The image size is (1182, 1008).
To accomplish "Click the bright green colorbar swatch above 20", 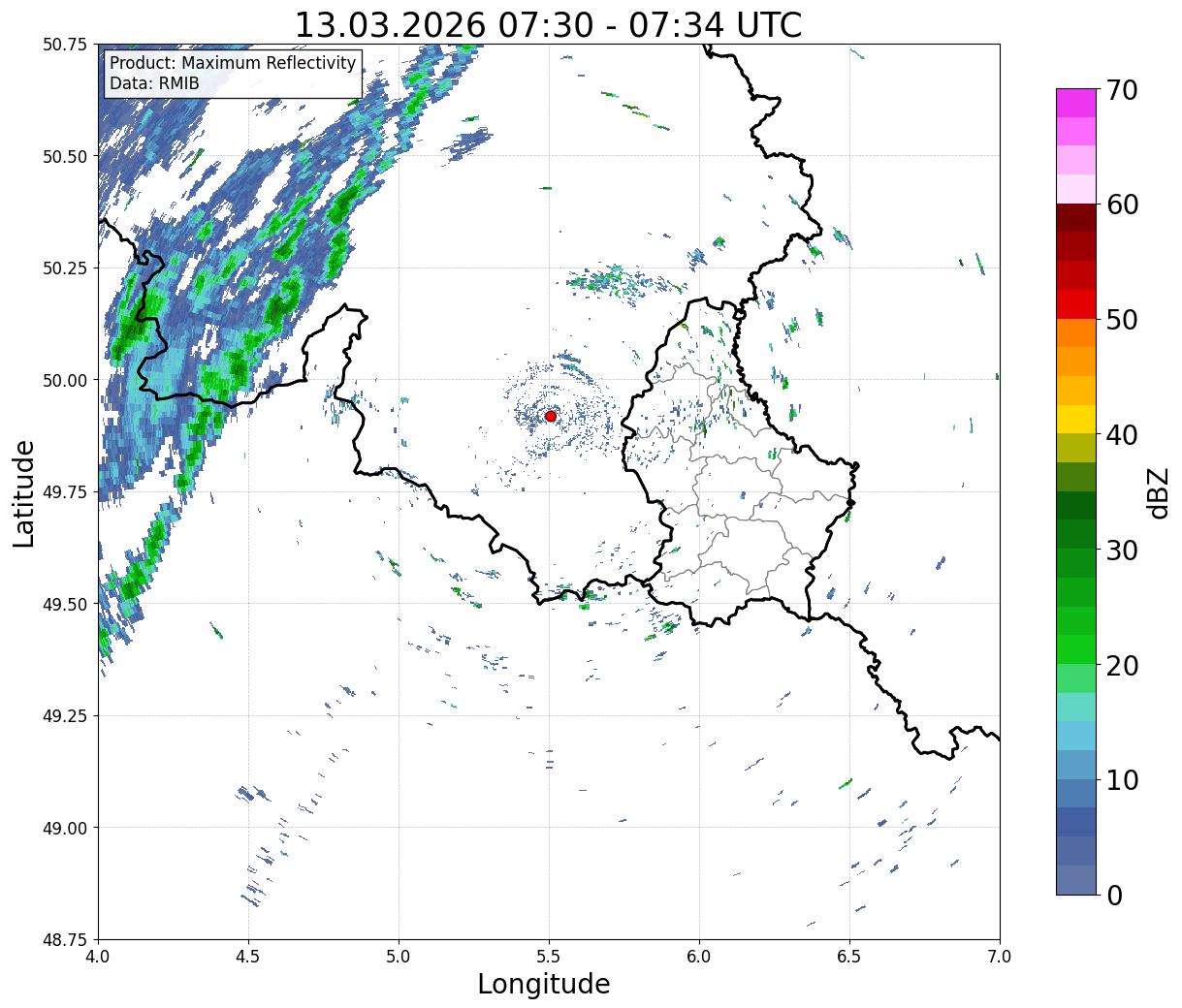I will pyautogui.click(x=1076, y=648).
